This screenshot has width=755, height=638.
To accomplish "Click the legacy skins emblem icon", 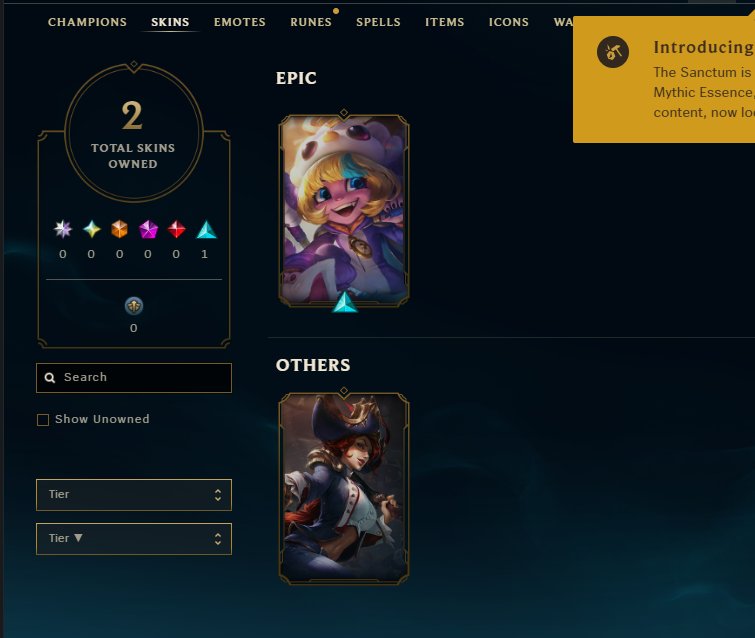I will pos(134,306).
